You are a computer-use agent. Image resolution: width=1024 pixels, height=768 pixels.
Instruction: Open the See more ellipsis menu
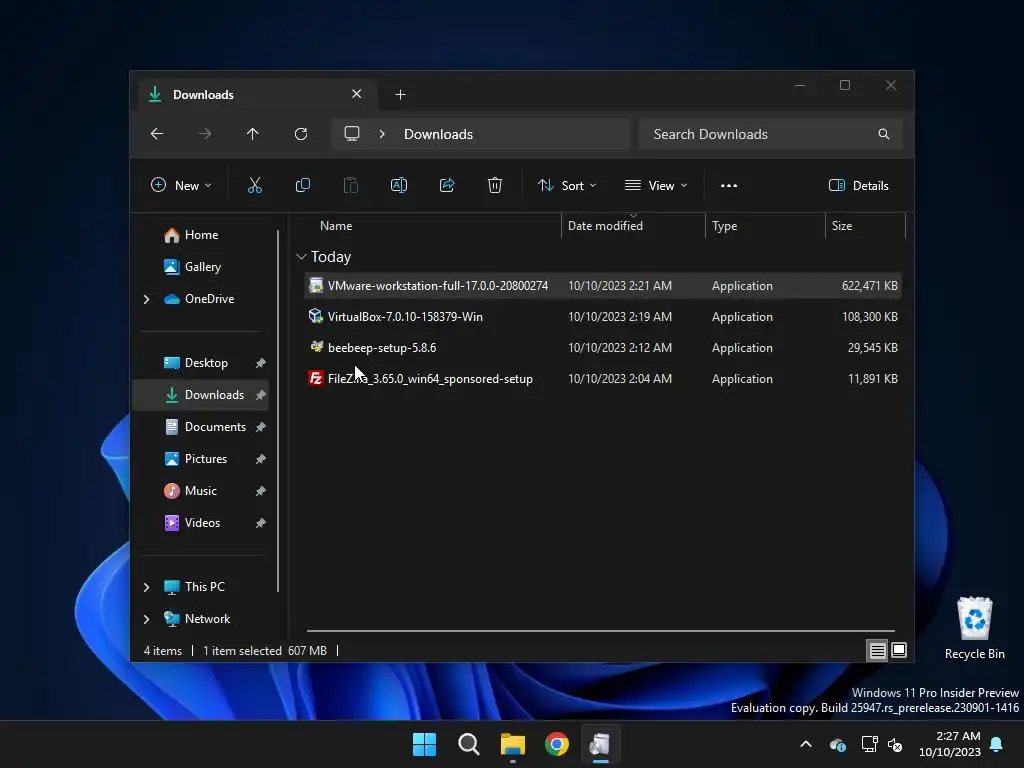[729, 185]
